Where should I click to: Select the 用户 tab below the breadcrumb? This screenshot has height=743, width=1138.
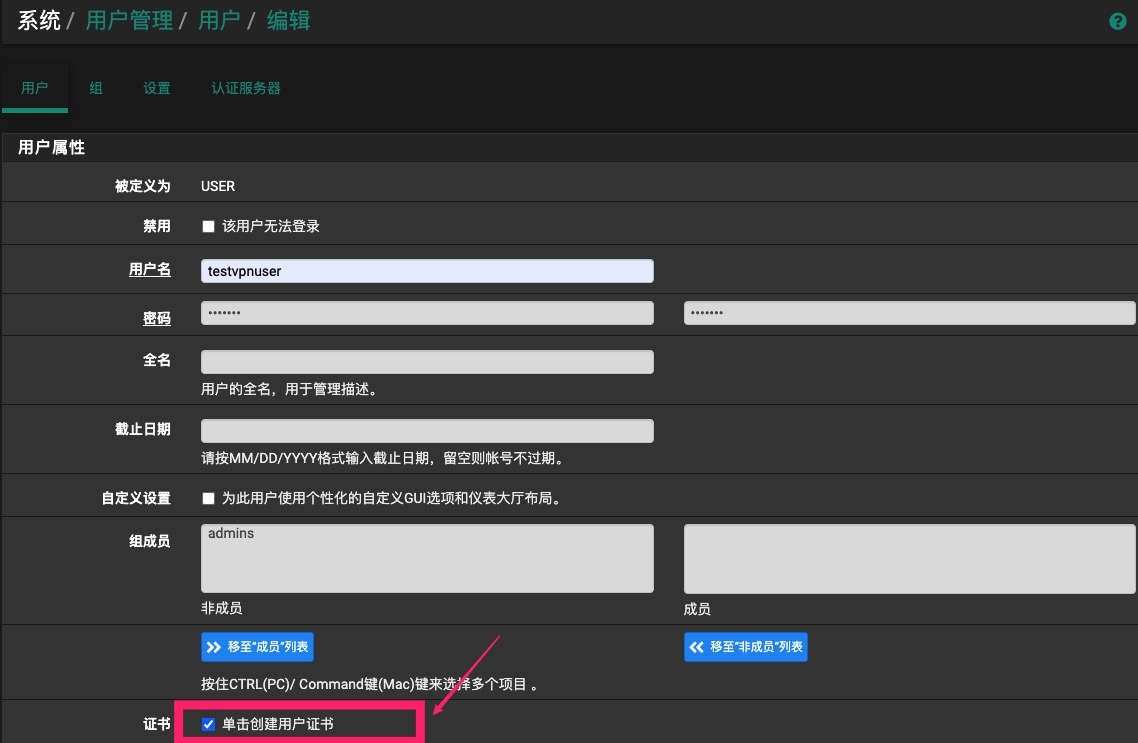tap(35, 88)
